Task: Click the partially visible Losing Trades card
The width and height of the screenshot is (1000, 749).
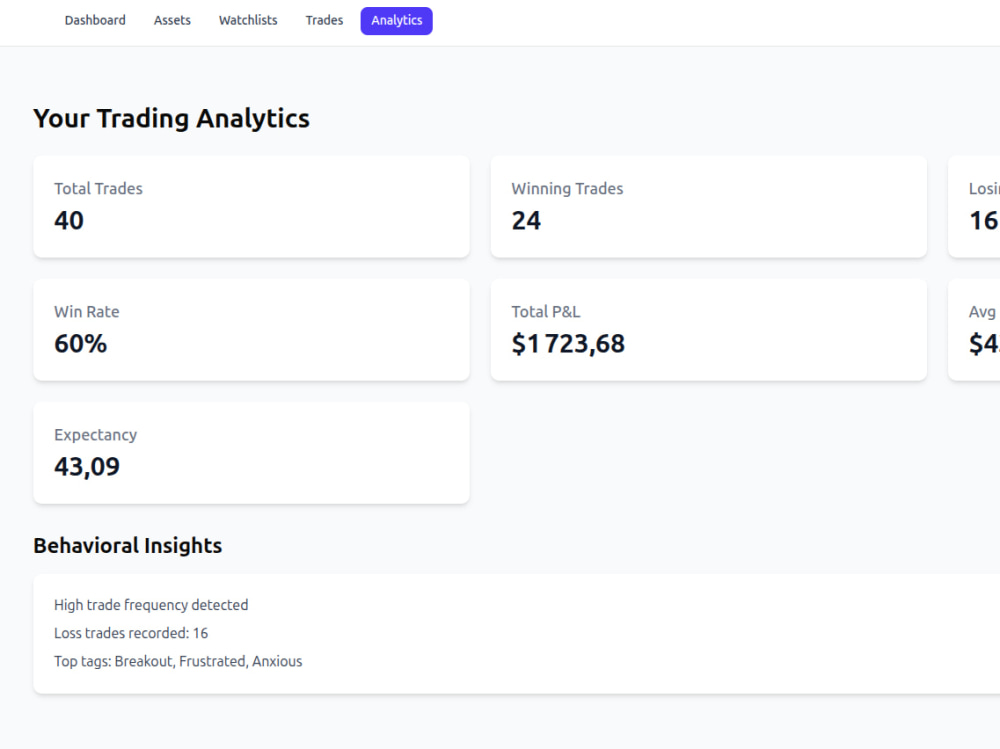Action: [x=974, y=207]
